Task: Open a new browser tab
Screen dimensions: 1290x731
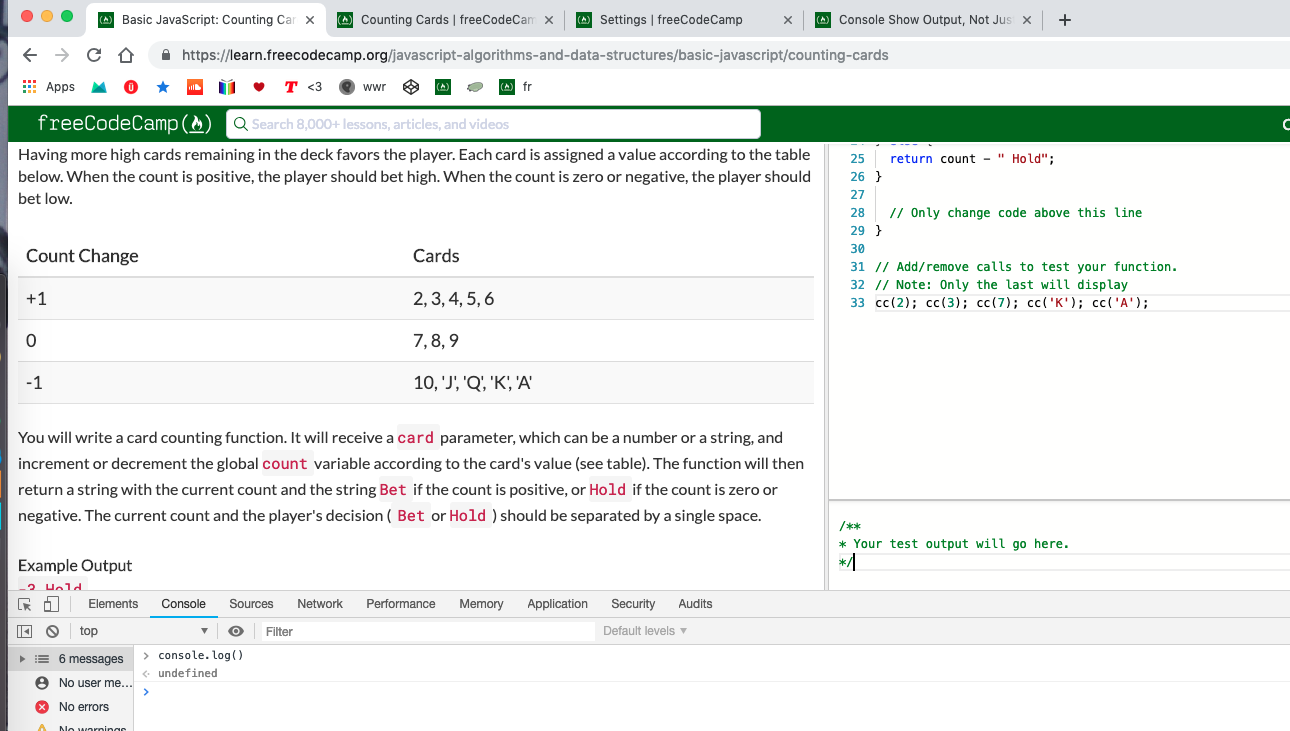Action: coord(1065,20)
